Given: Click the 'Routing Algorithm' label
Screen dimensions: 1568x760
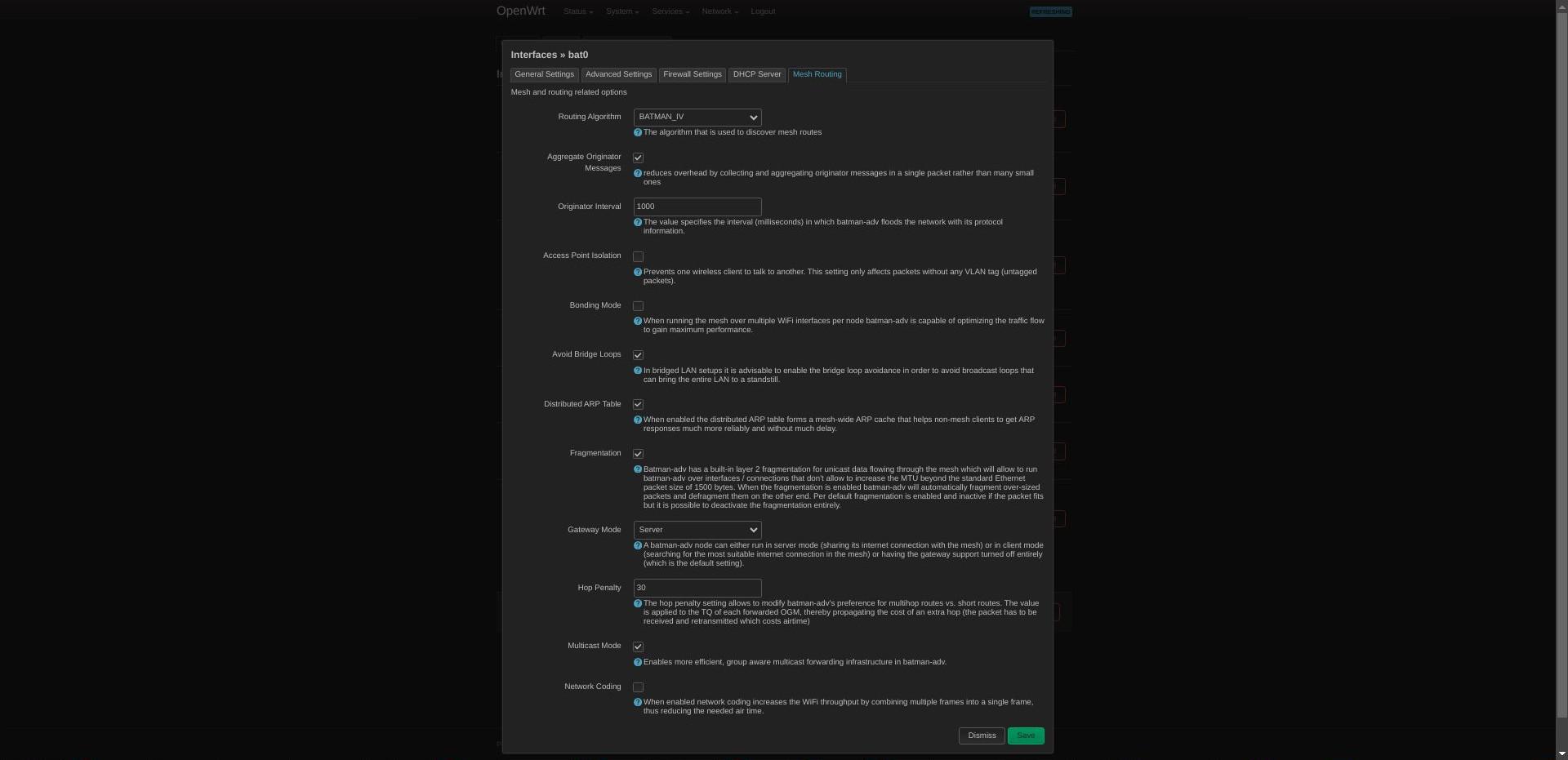Looking at the screenshot, I should tap(590, 117).
